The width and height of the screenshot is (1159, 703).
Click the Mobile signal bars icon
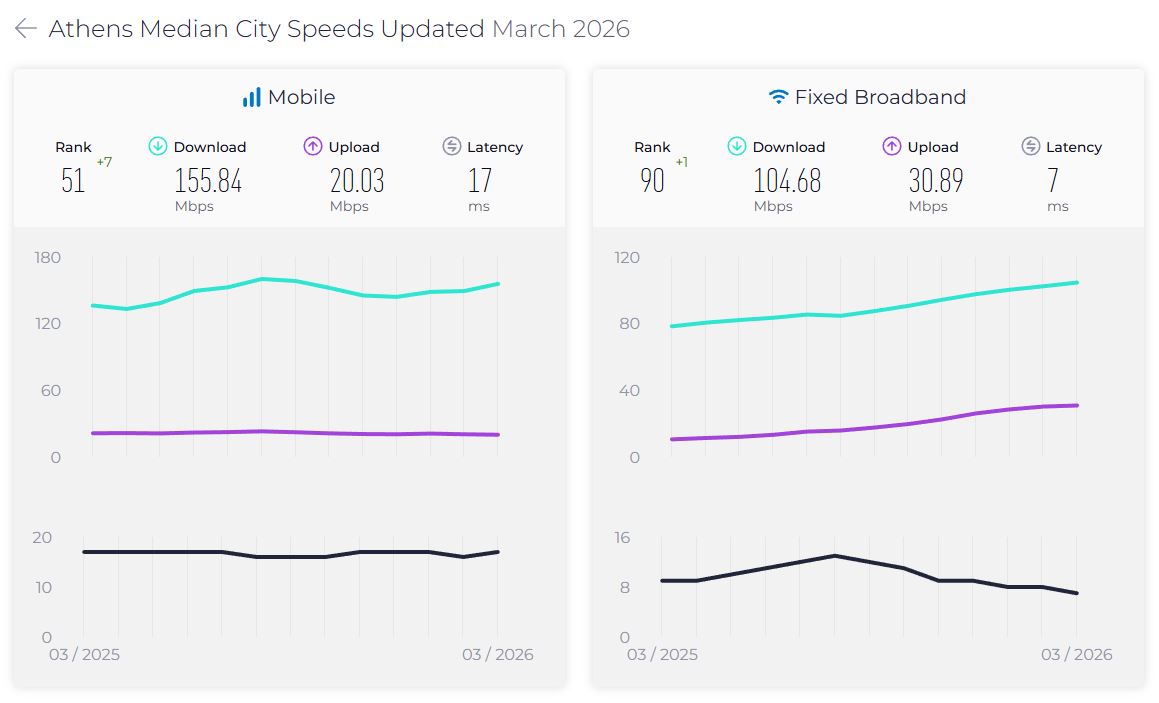click(x=251, y=97)
